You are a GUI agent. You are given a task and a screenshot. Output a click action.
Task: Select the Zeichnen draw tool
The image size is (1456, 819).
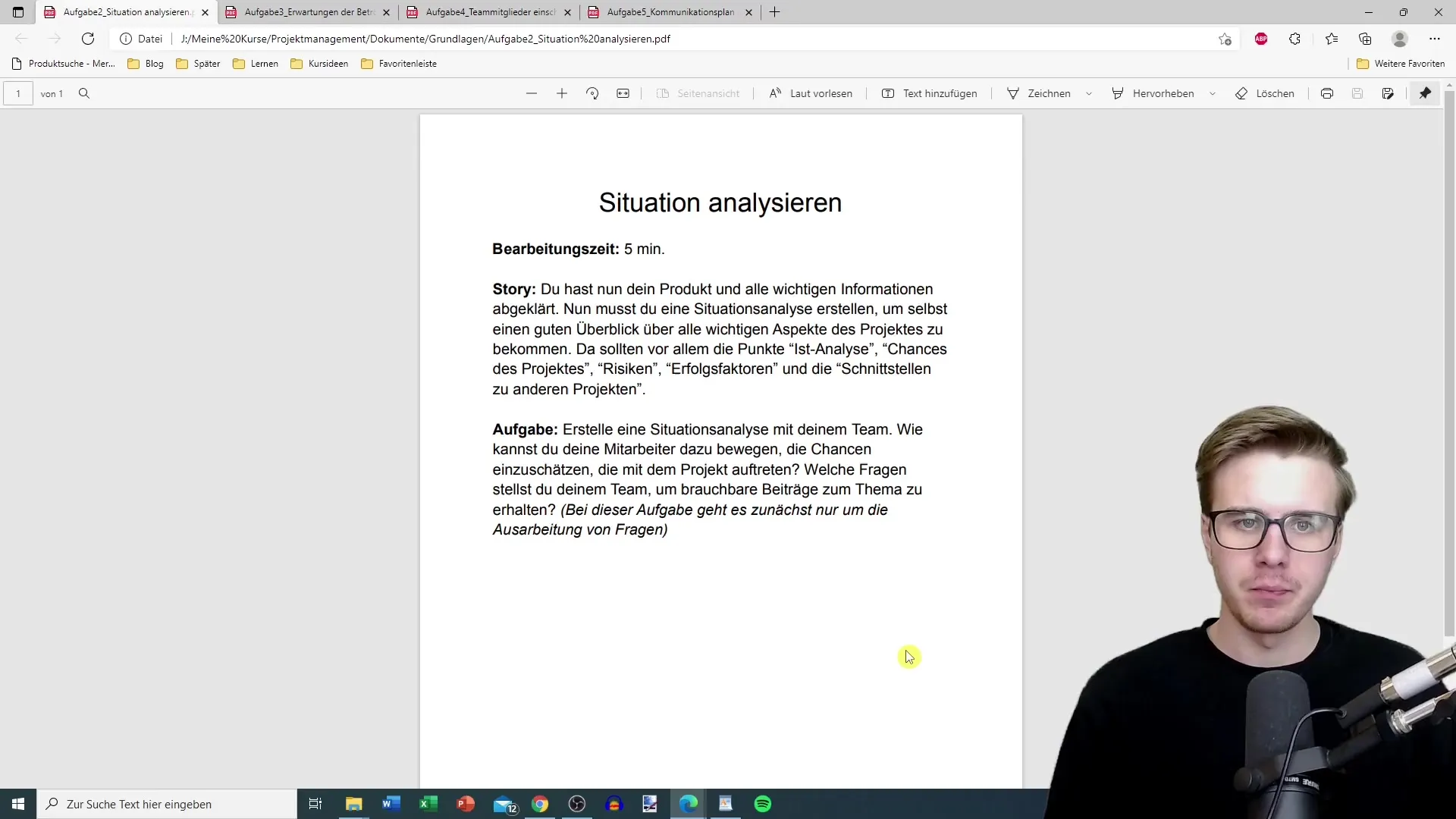point(1039,93)
